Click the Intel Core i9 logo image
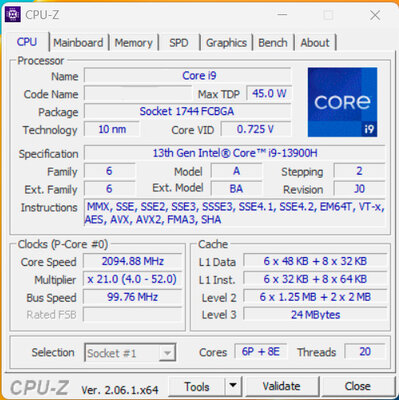The width and height of the screenshot is (399, 400). 342,102
